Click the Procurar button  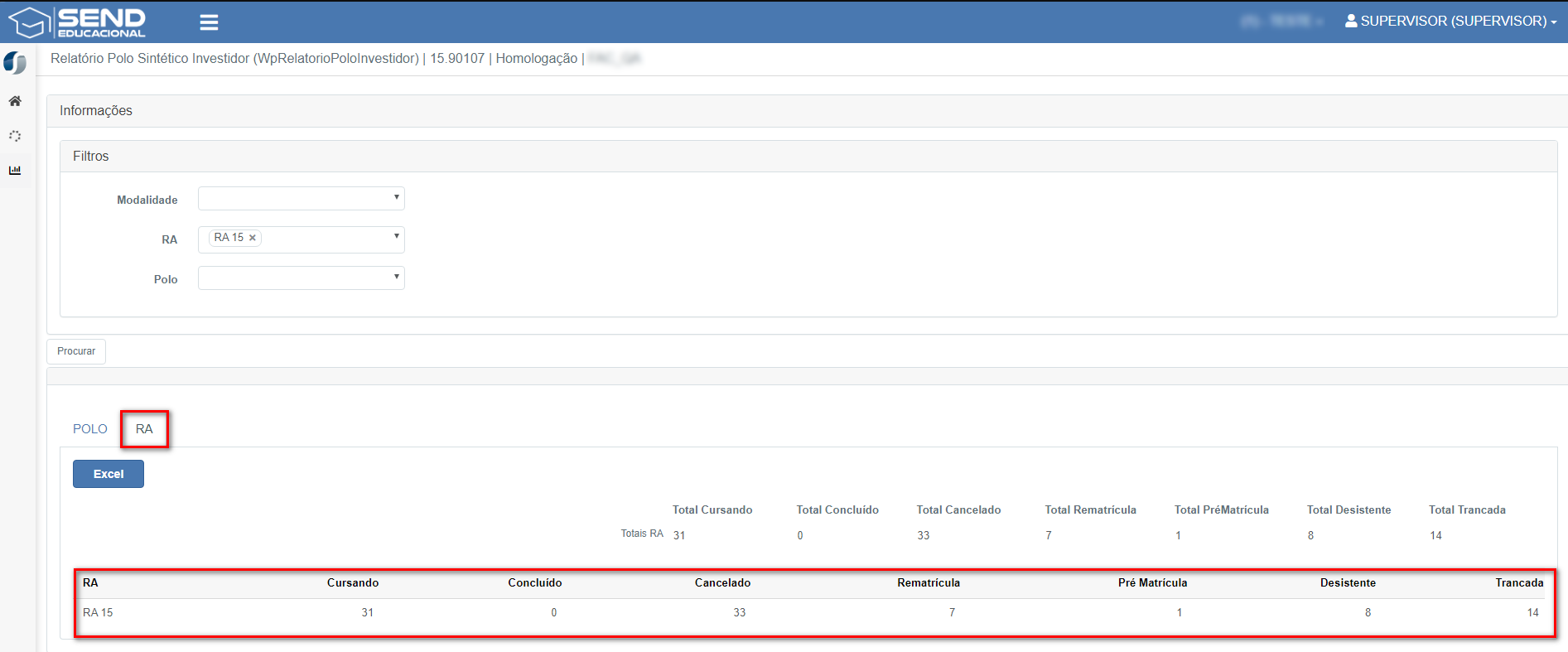(x=76, y=351)
